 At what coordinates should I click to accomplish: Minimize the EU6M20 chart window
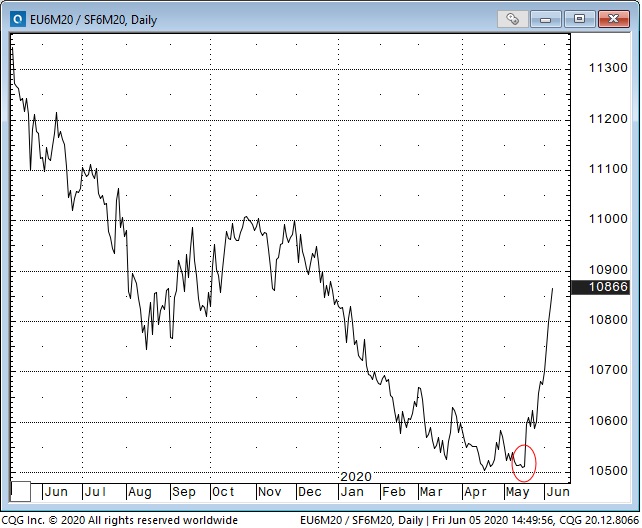coord(546,19)
